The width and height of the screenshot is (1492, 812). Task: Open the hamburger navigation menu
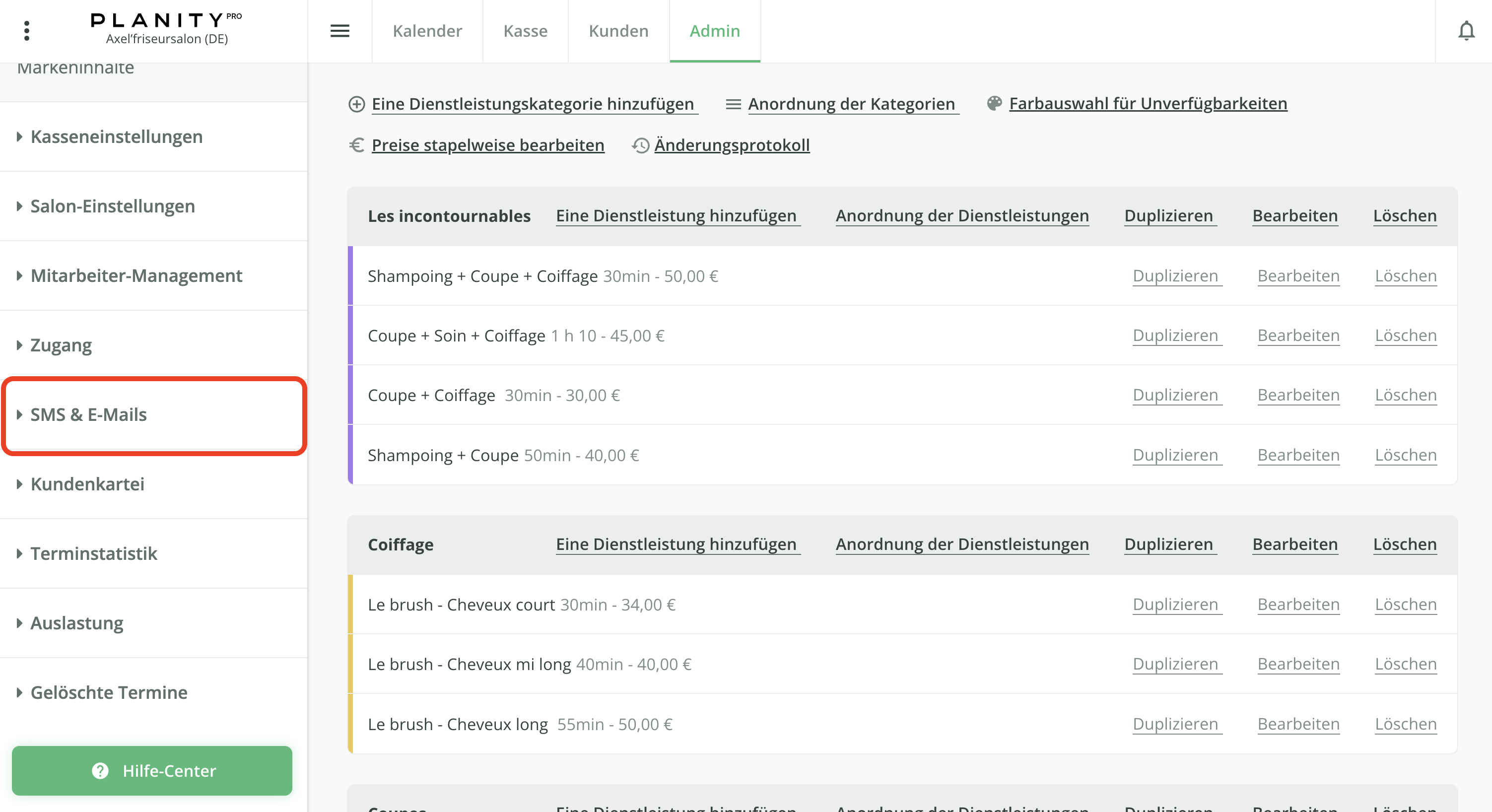click(x=340, y=31)
